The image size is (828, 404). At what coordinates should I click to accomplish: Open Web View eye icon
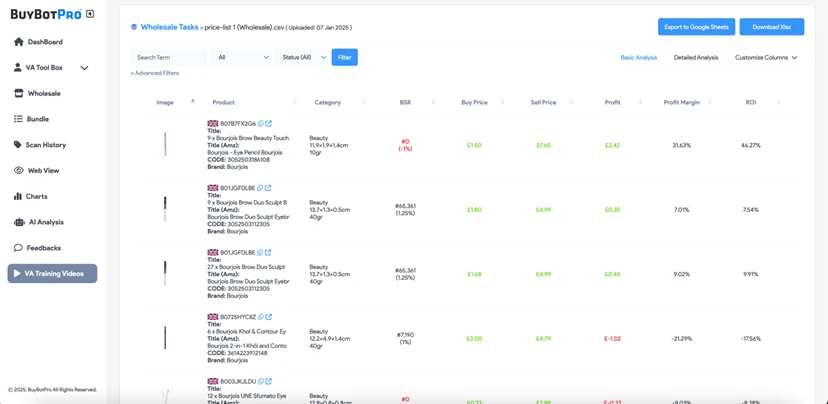19,171
